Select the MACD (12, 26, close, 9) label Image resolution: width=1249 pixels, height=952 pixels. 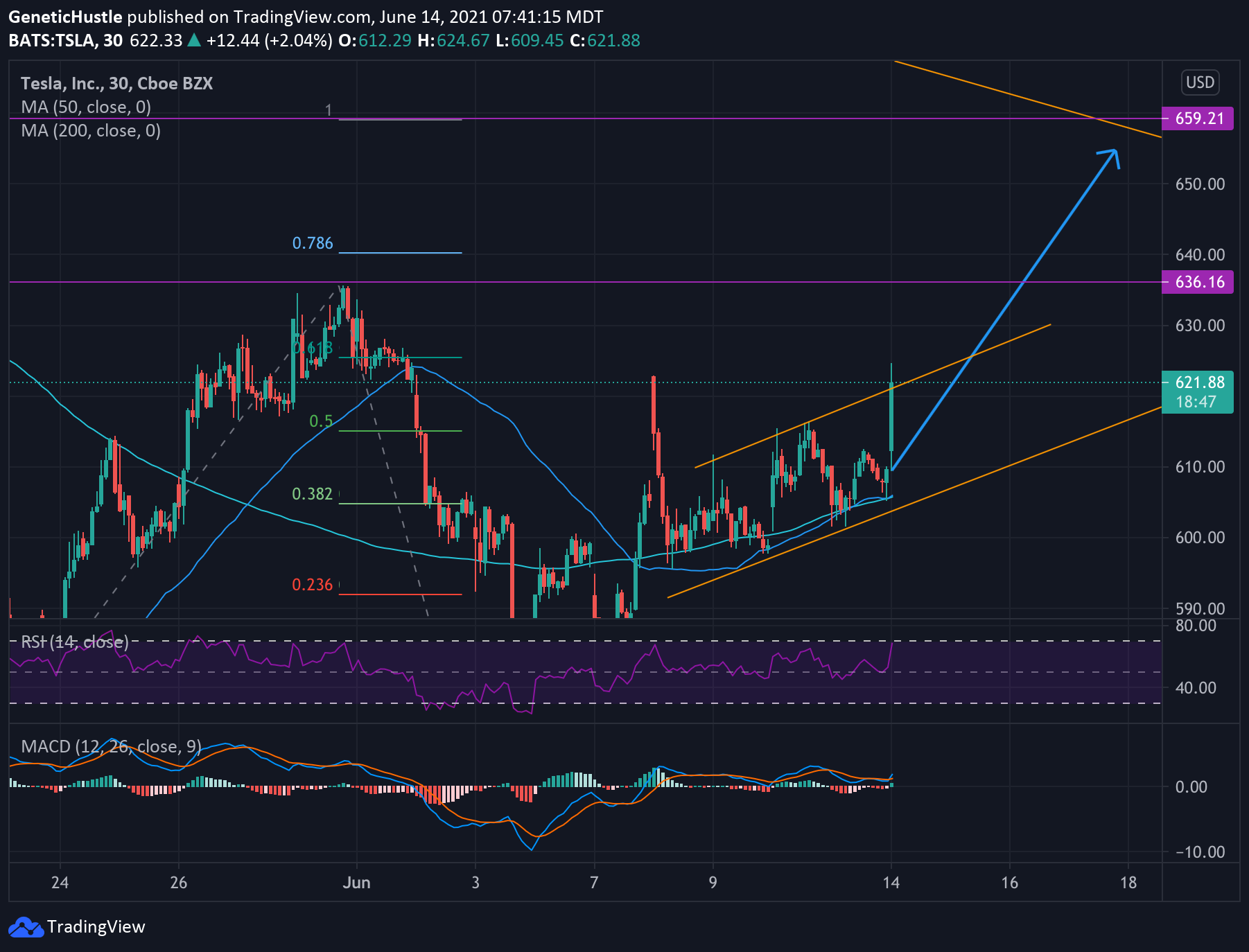tap(111, 746)
